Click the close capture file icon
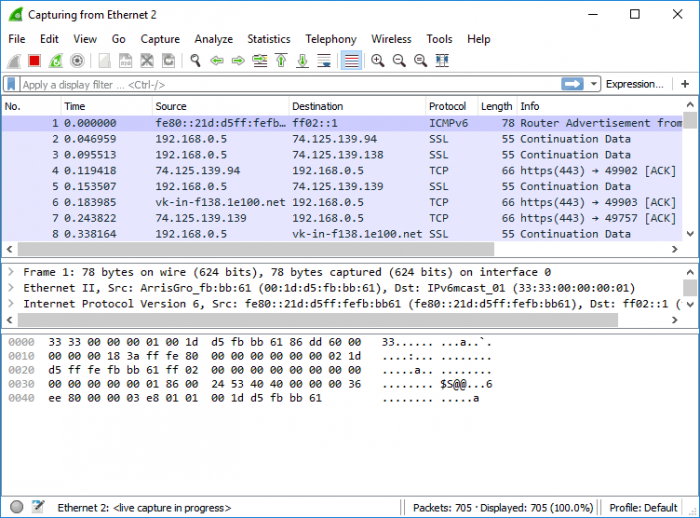Screen dimensions: 700x518 147,60
